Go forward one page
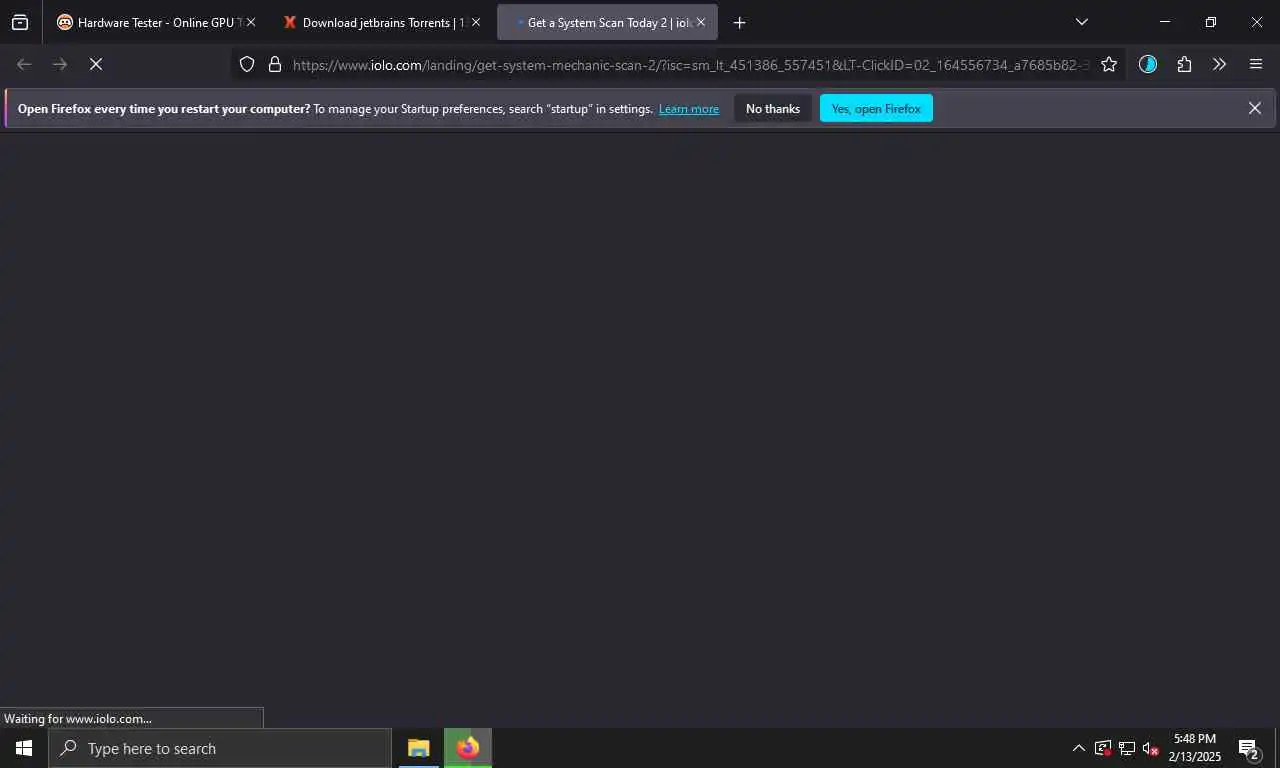The height and width of the screenshot is (768, 1280). pos(60,64)
